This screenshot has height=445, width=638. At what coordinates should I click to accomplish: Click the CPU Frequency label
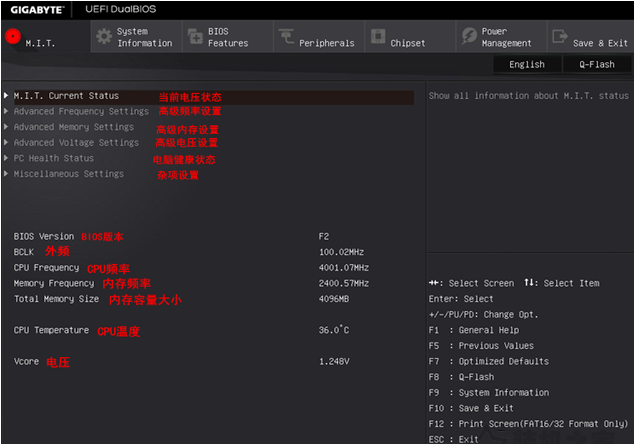click(x=46, y=268)
